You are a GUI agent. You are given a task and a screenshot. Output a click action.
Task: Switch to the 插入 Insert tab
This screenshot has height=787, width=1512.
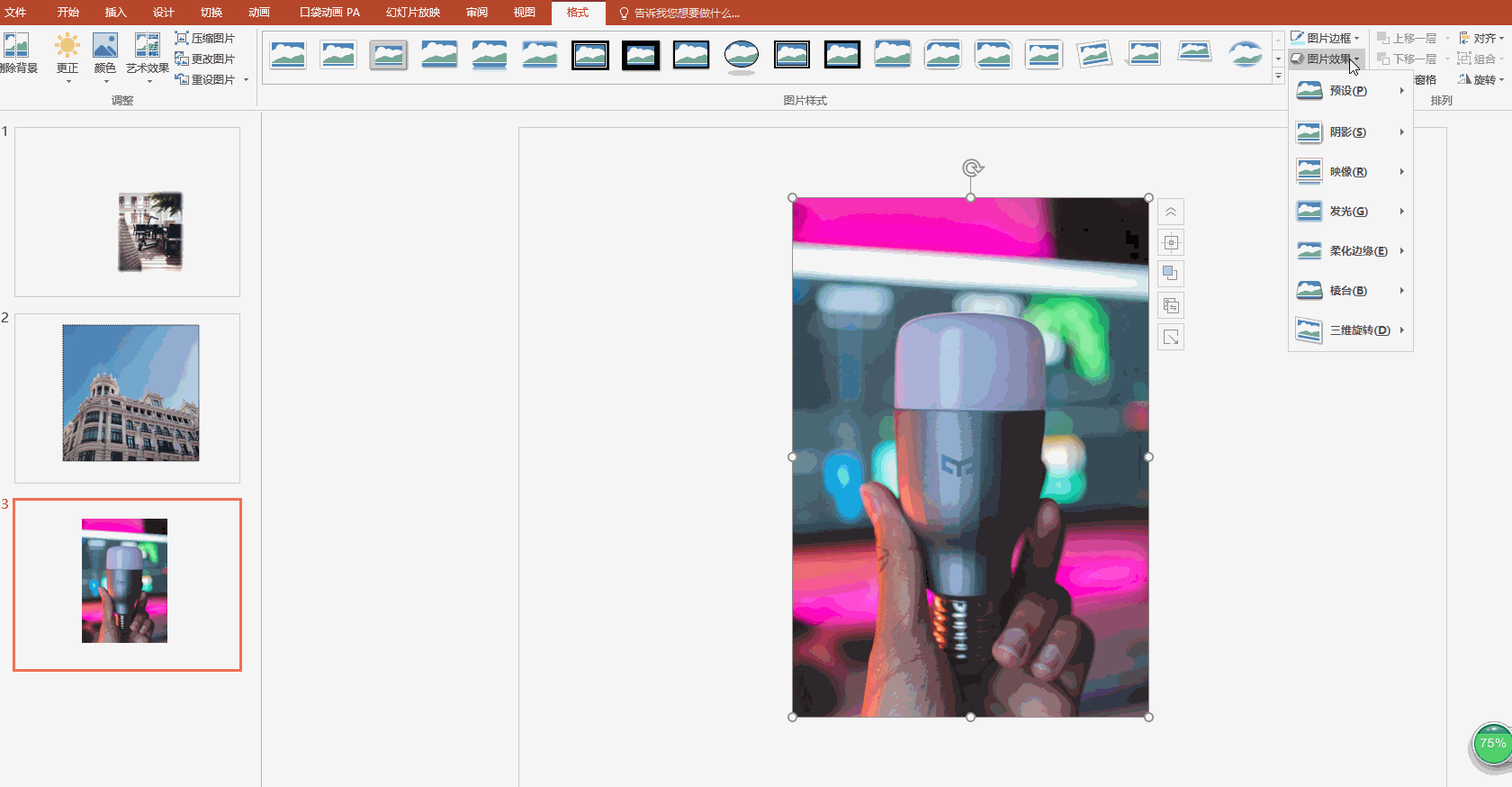pyautogui.click(x=115, y=13)
